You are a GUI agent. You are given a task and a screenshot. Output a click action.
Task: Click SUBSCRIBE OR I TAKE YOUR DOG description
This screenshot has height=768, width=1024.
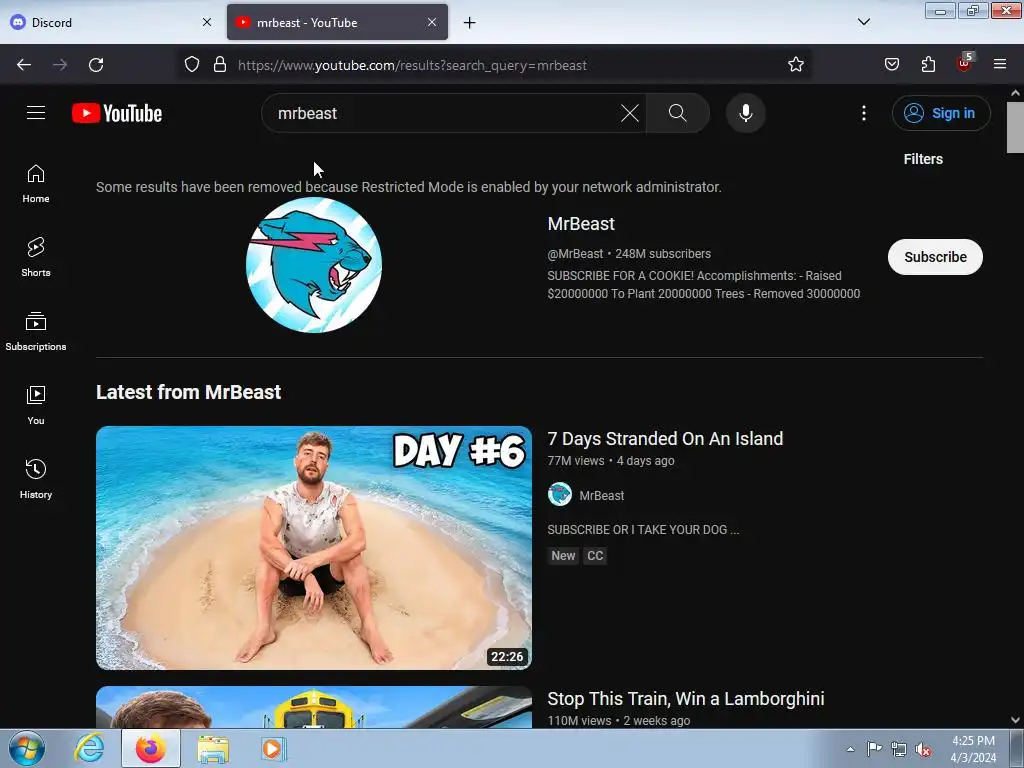click(x=643, y=530)
